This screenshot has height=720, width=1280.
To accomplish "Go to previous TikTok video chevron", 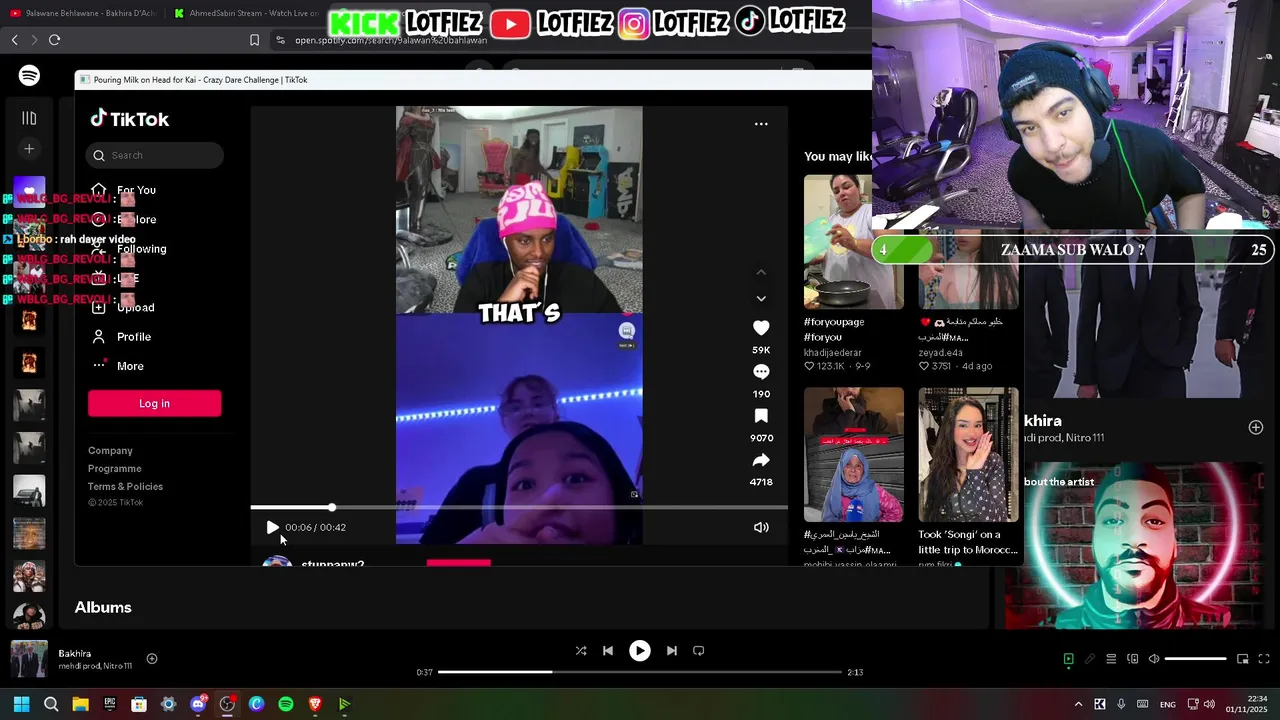I will click(761, 272).
